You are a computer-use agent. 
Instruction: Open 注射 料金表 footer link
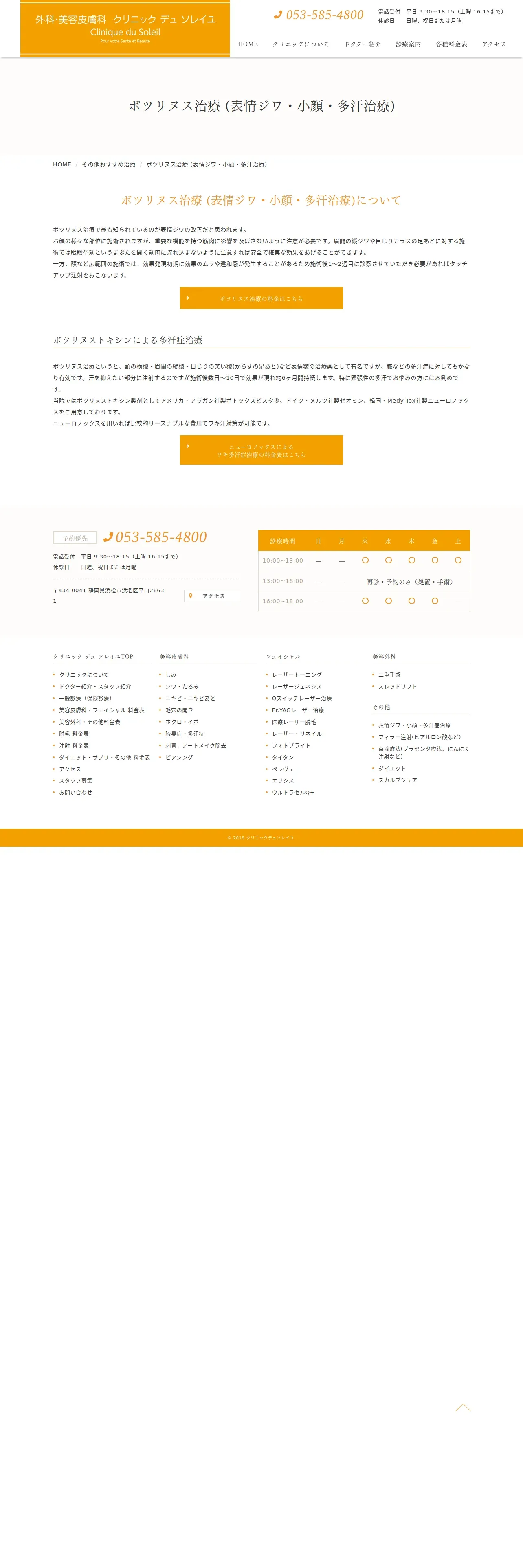pos(74,745)
